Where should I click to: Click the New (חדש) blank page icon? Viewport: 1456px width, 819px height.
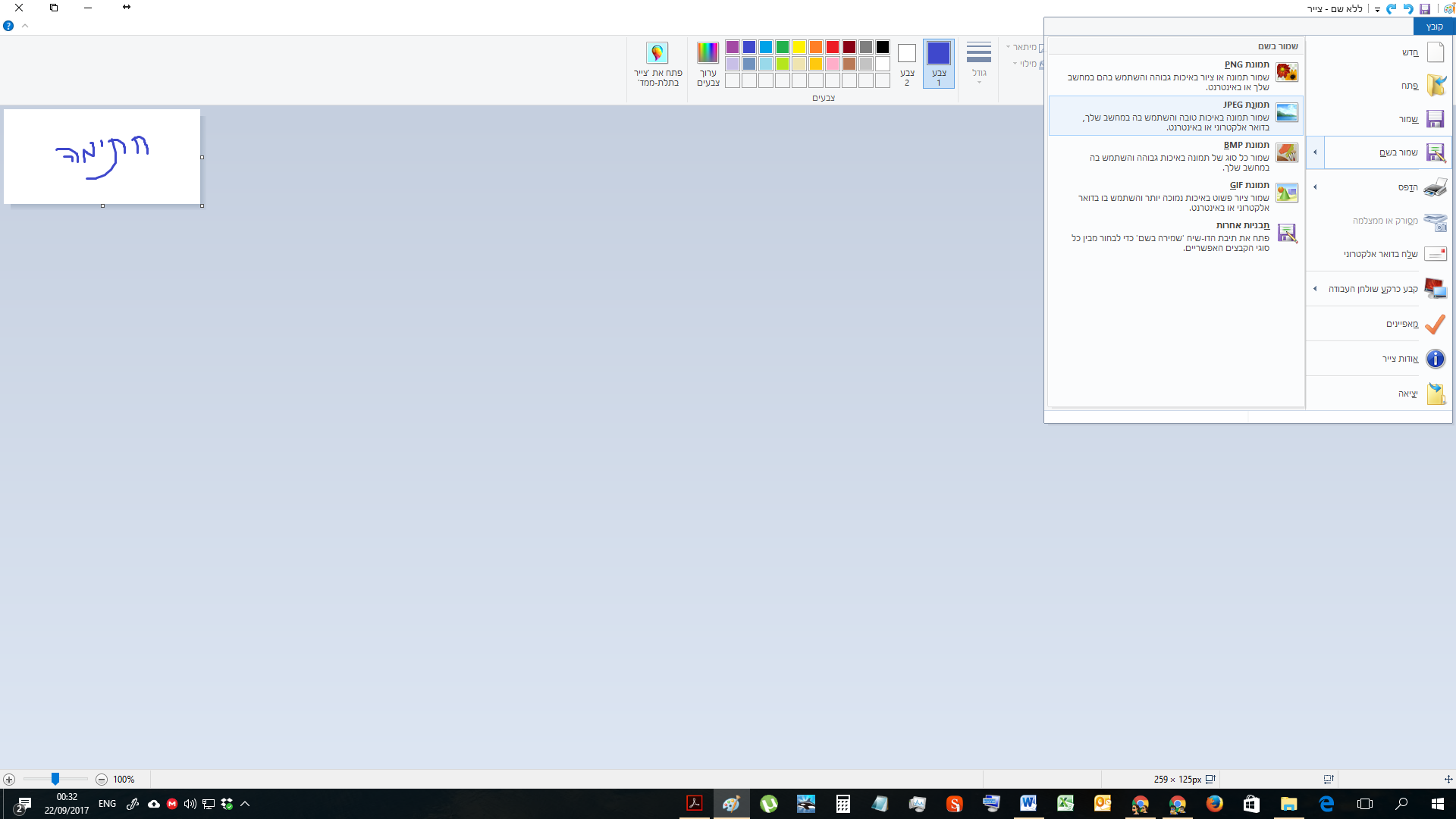[x=1435, y=52]
